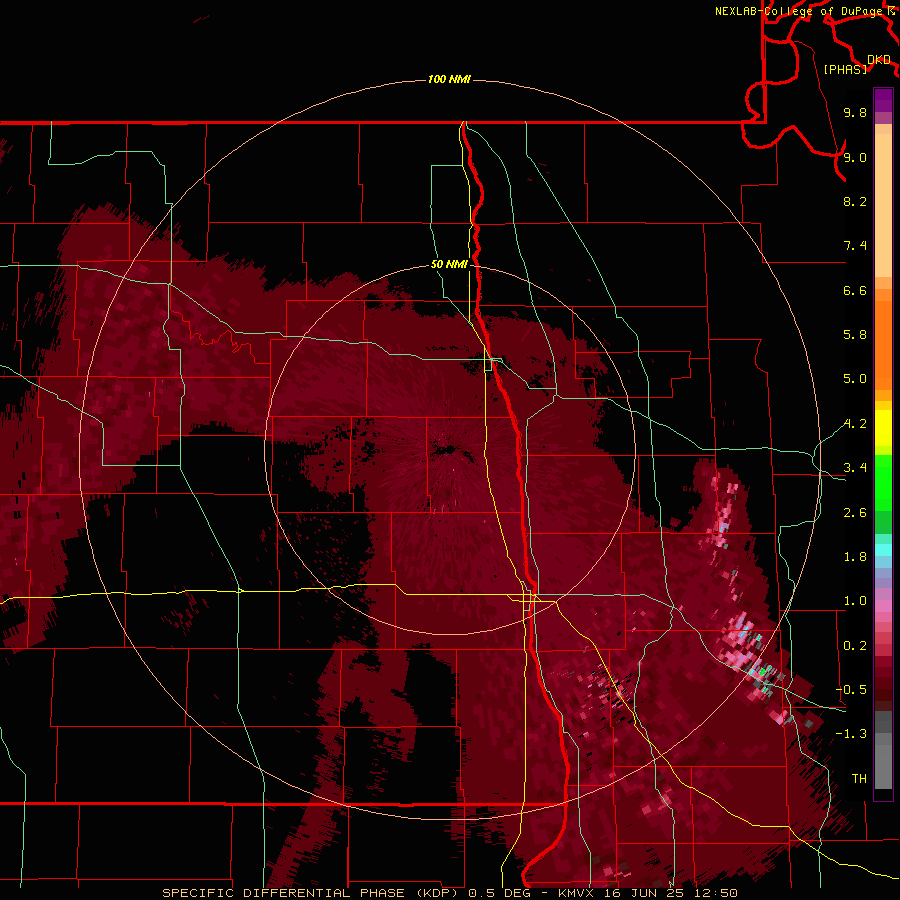Click the purple top segment of color bar

click(x=883, y=100)
